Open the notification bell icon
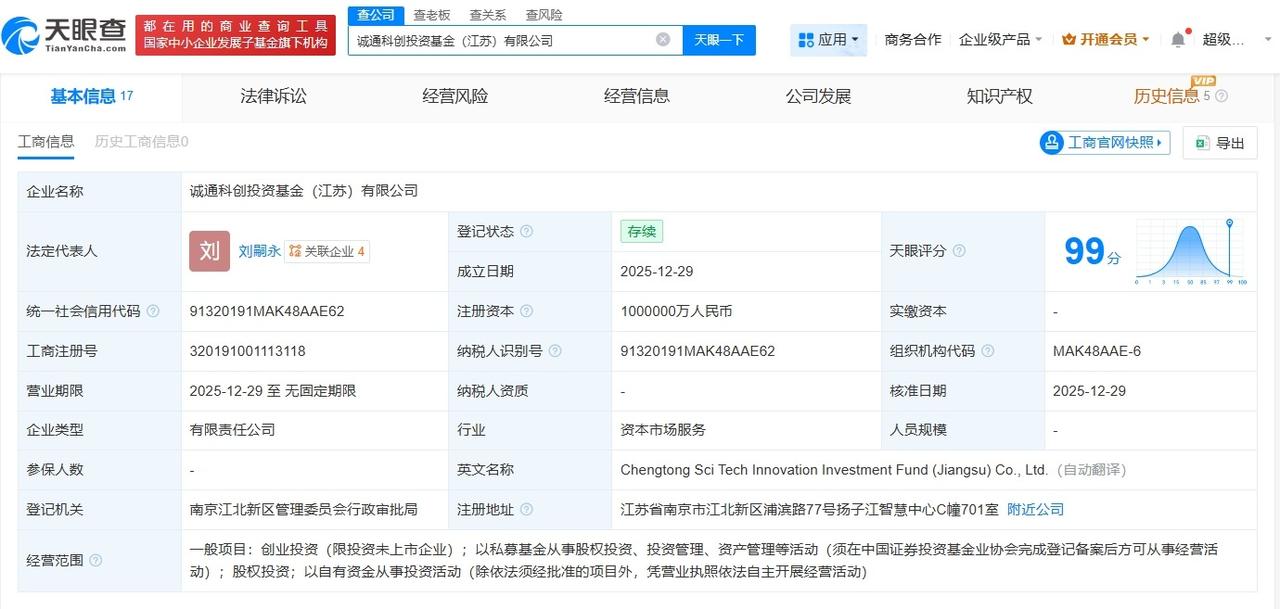Viewport: 1280px width, 609px height. coord(1178,39)
